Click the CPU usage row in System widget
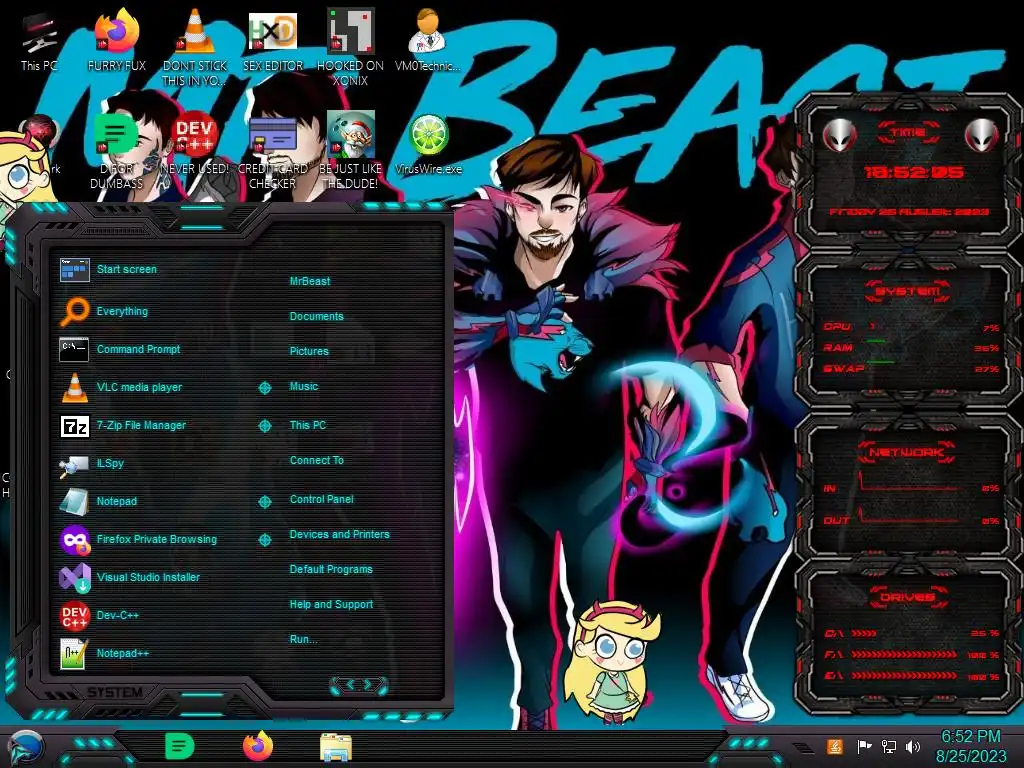Screen dimensions: 1024x768 [x=910, y=327]
